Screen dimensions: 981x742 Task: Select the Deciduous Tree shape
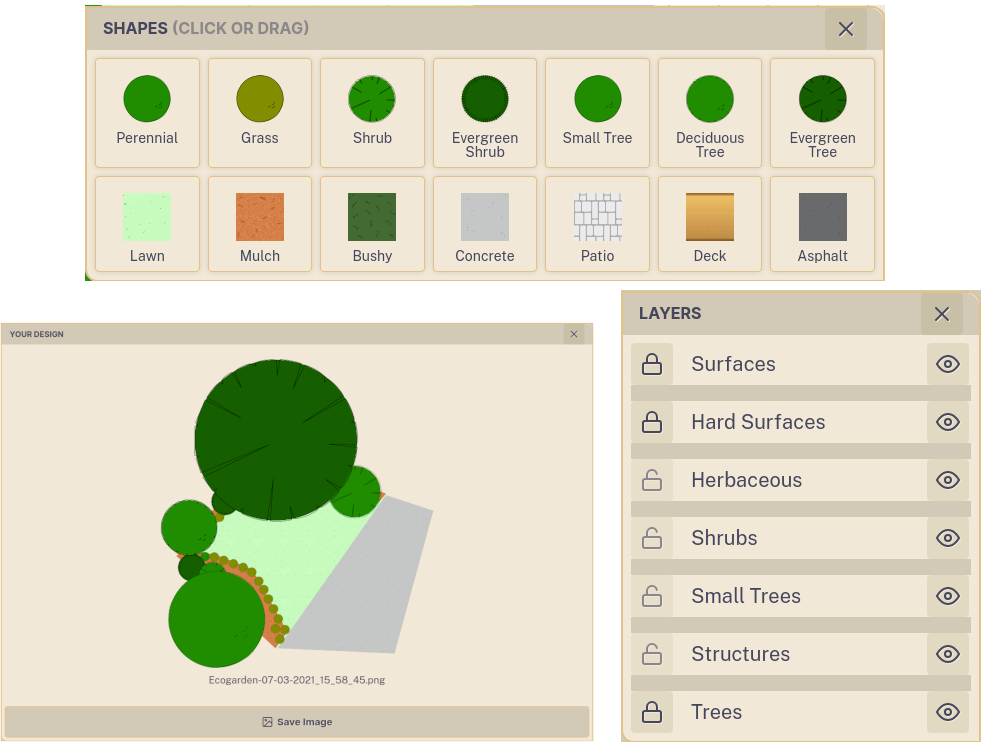[709, 112]
